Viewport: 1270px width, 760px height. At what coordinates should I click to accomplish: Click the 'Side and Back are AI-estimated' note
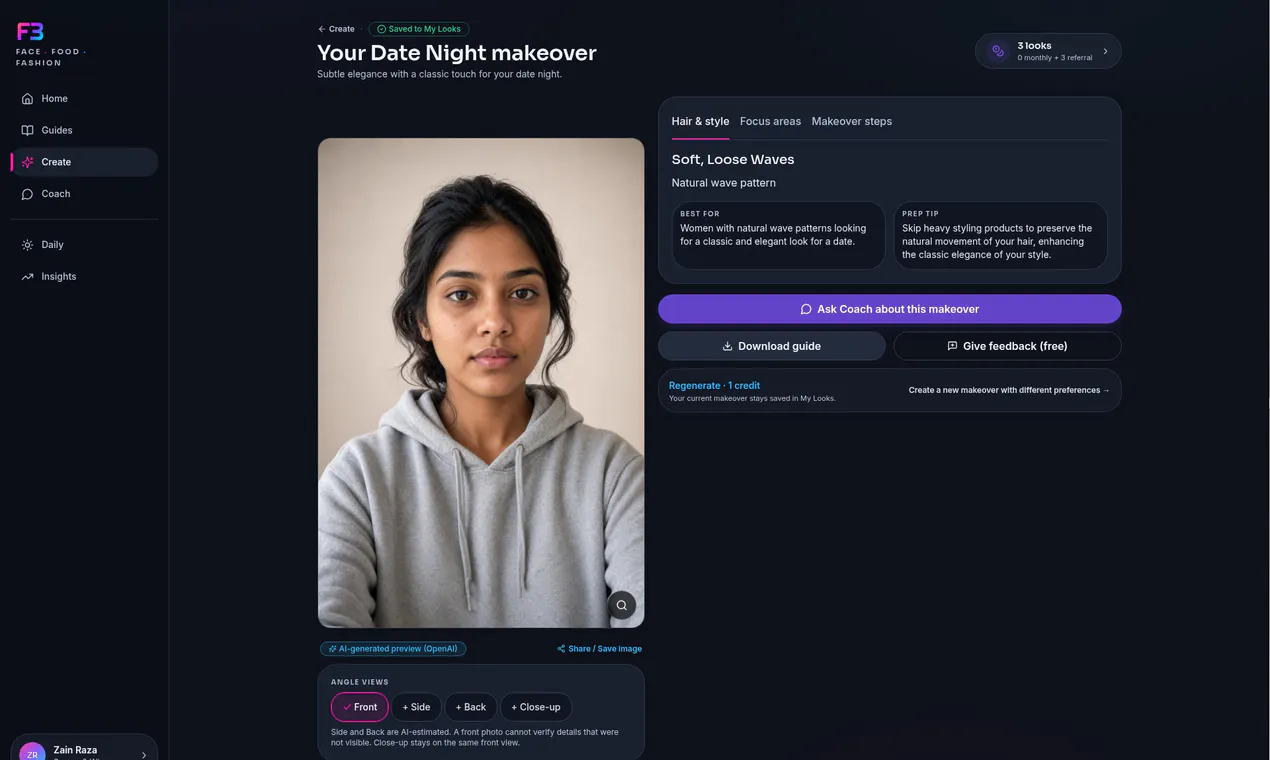tap(475, 737)
